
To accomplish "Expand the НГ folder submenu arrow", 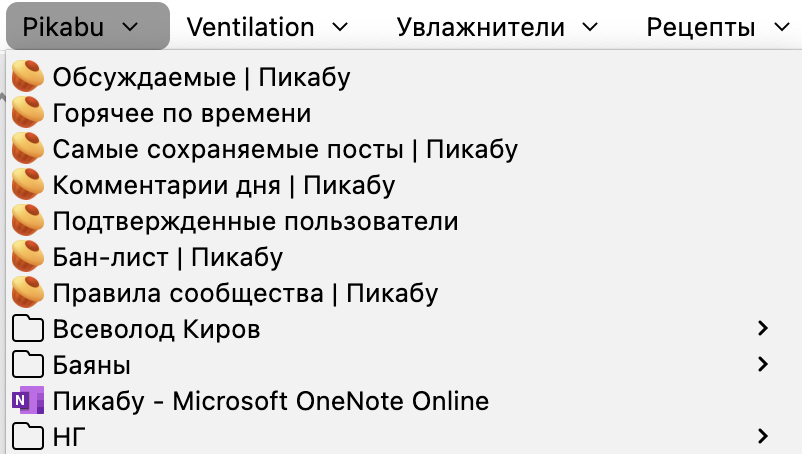I will click(763, 436).
